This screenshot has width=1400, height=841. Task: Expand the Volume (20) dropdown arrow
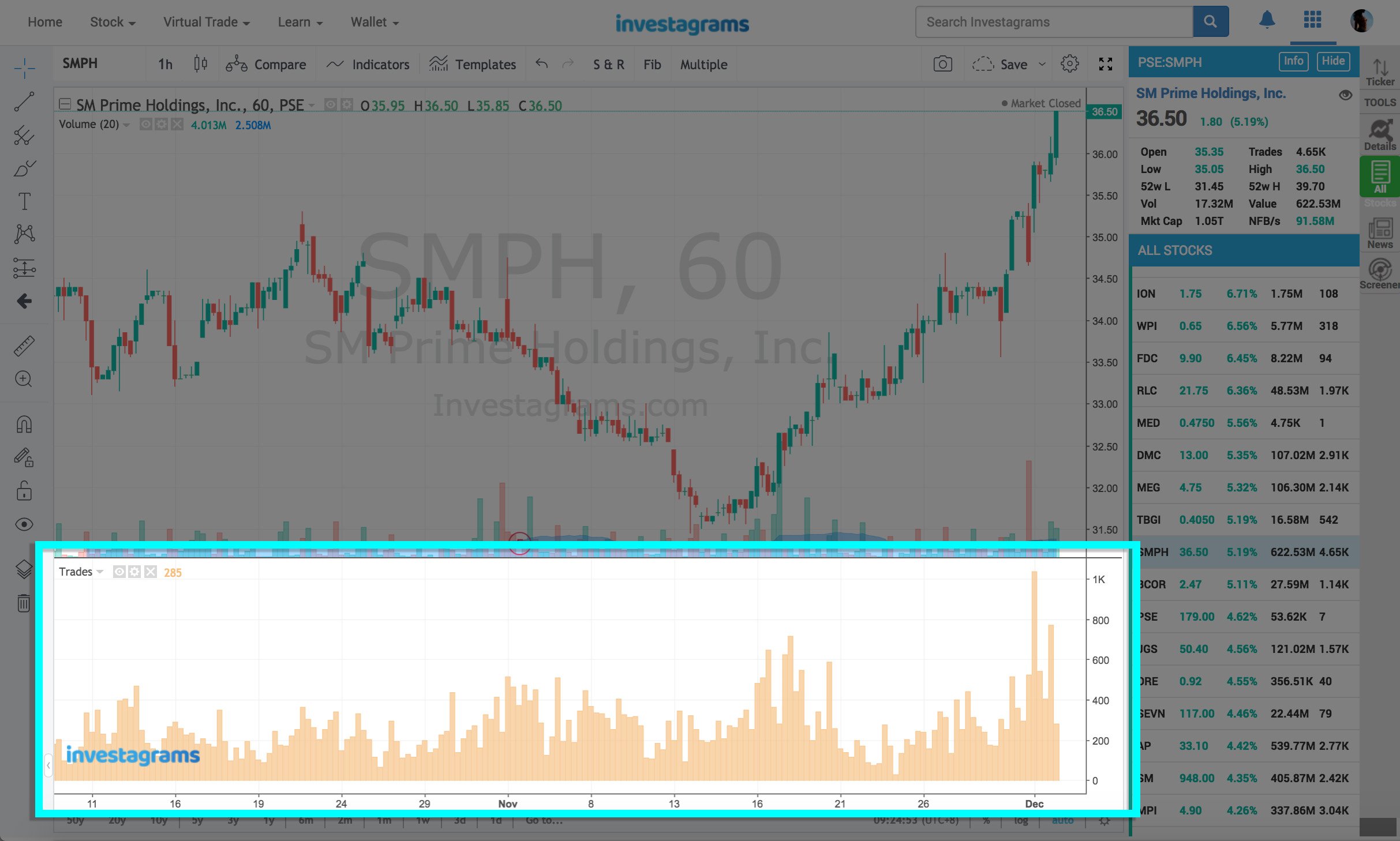[126, 125]
